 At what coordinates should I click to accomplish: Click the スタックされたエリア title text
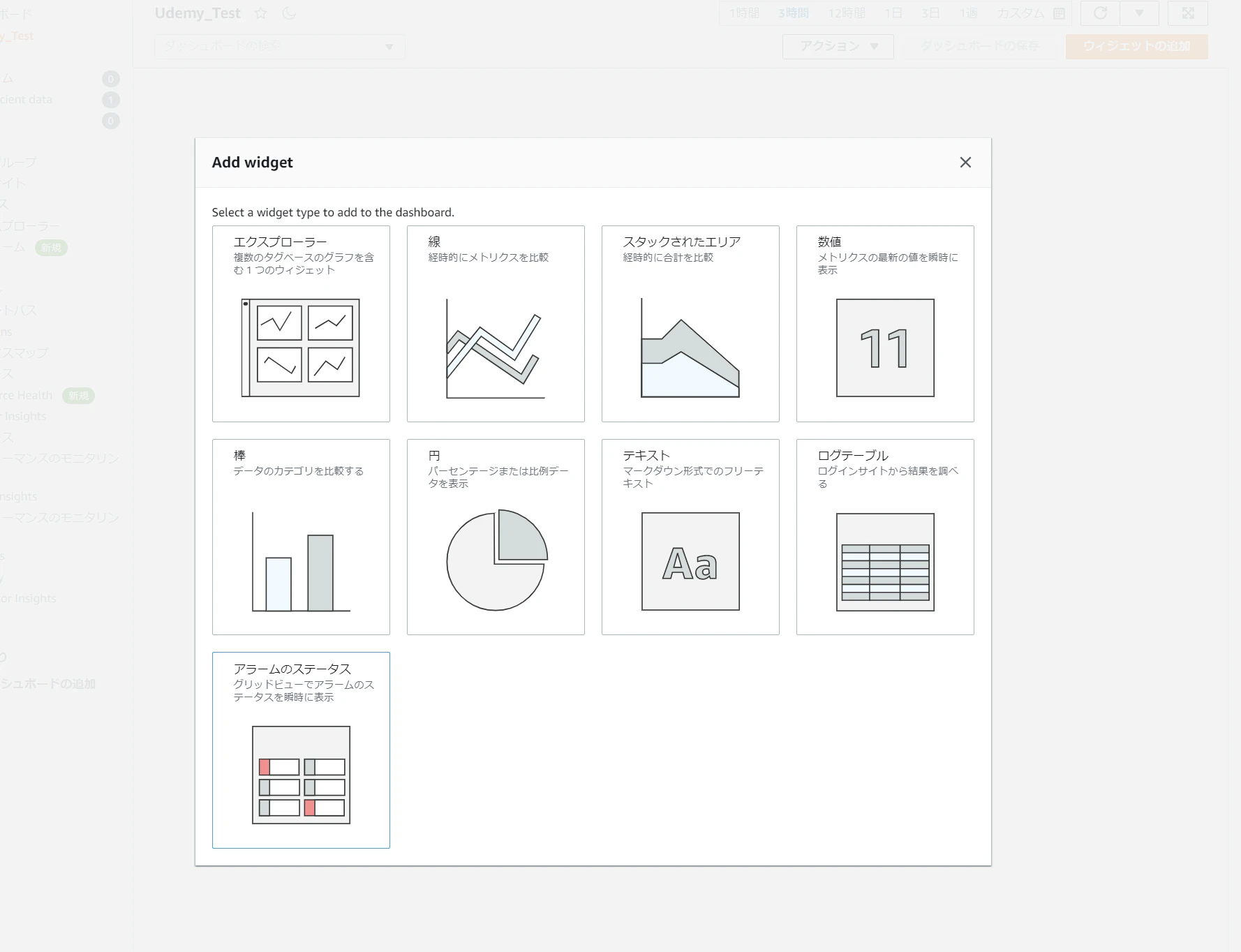click(681, 241)
